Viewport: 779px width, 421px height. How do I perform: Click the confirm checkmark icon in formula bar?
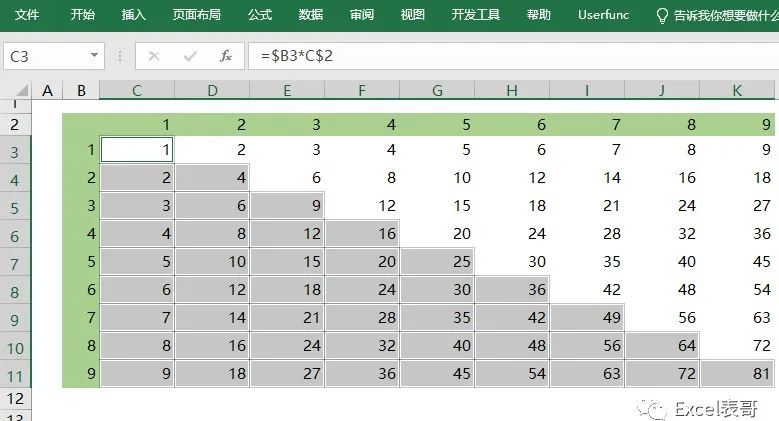click(190, 56)
